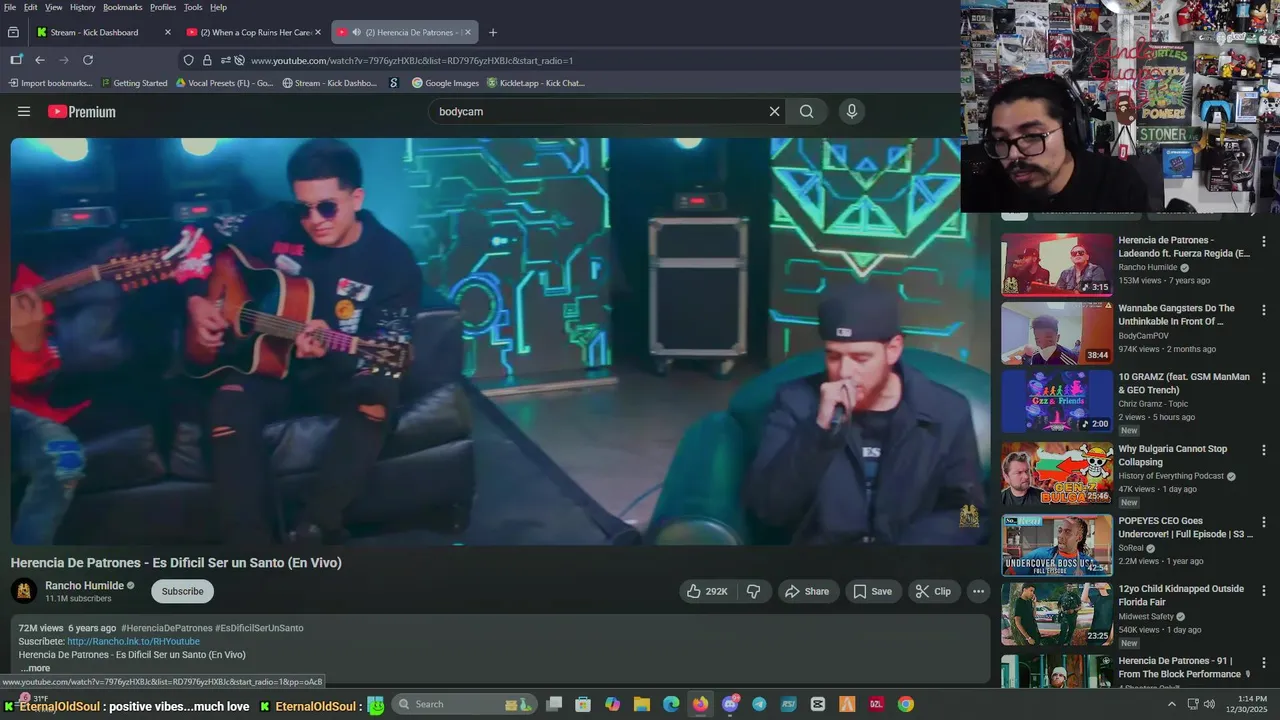Open the Tools menu

click(193, 7)
